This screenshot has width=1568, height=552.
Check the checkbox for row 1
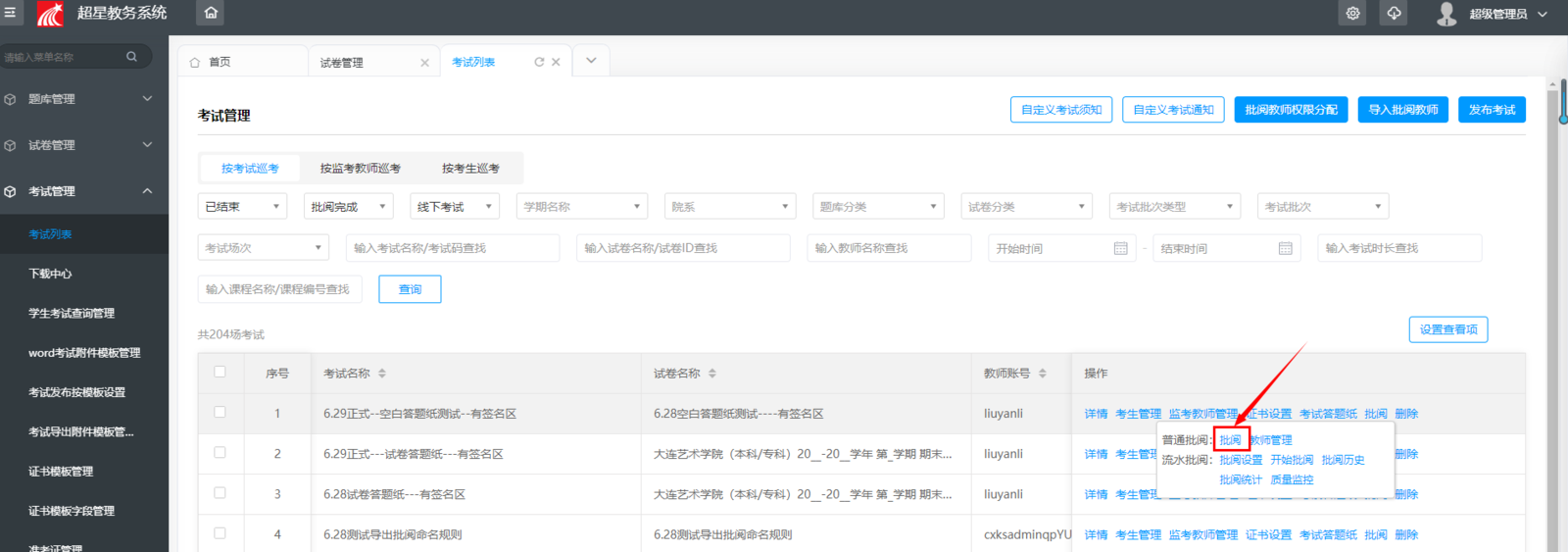220,413
